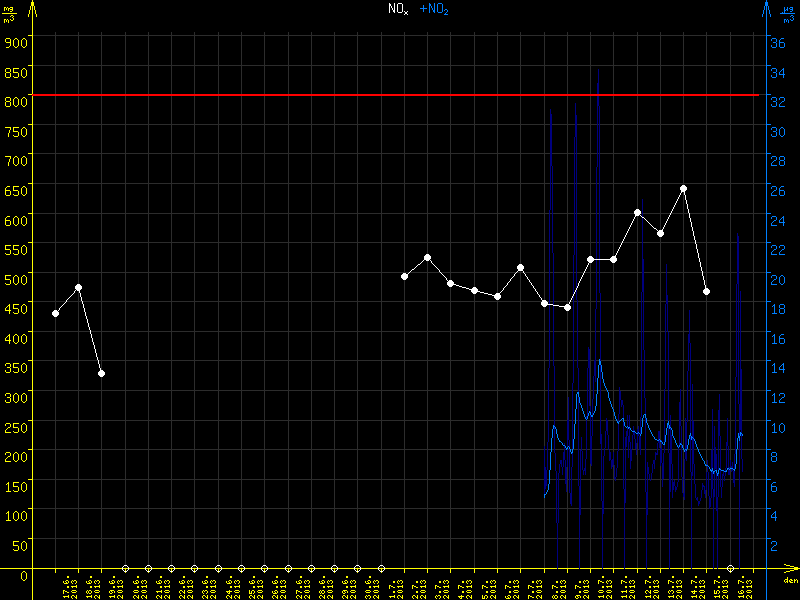
Task: Click the white NOx legend label
Action: (x=399, y=9)
